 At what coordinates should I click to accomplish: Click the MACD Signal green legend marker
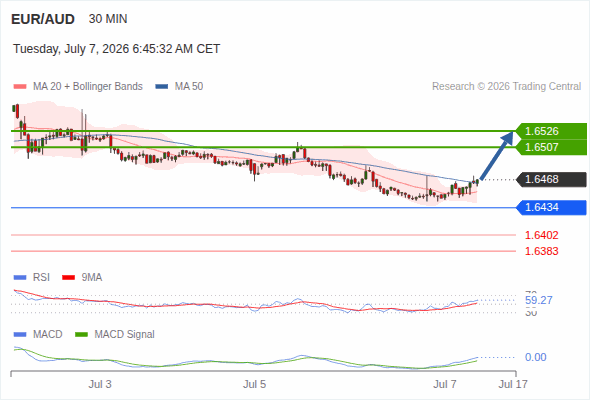(x=82, y=335)
